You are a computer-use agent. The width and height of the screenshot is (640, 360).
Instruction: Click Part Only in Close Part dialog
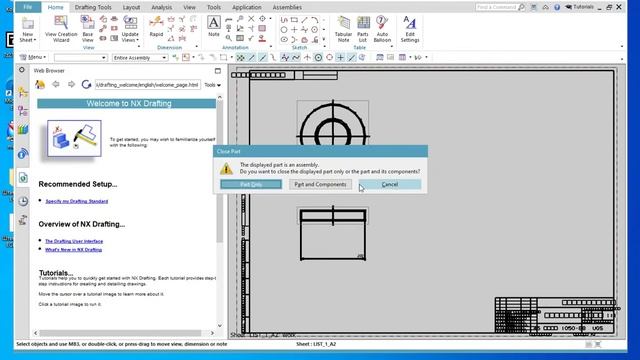pyautogui.click(x=251, y=184)
